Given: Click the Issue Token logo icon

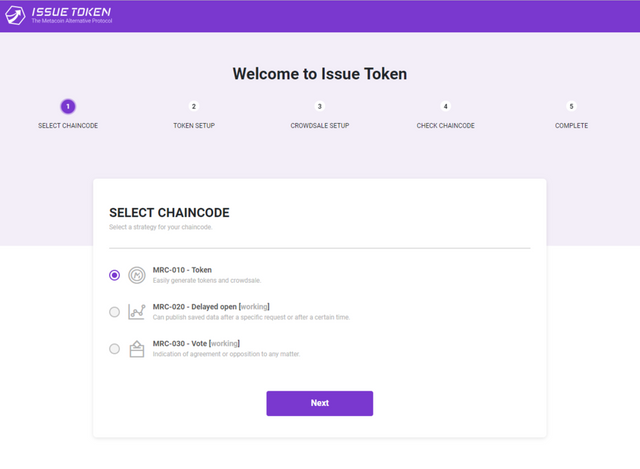Looking at the screenshot, I should click(16, 16).
